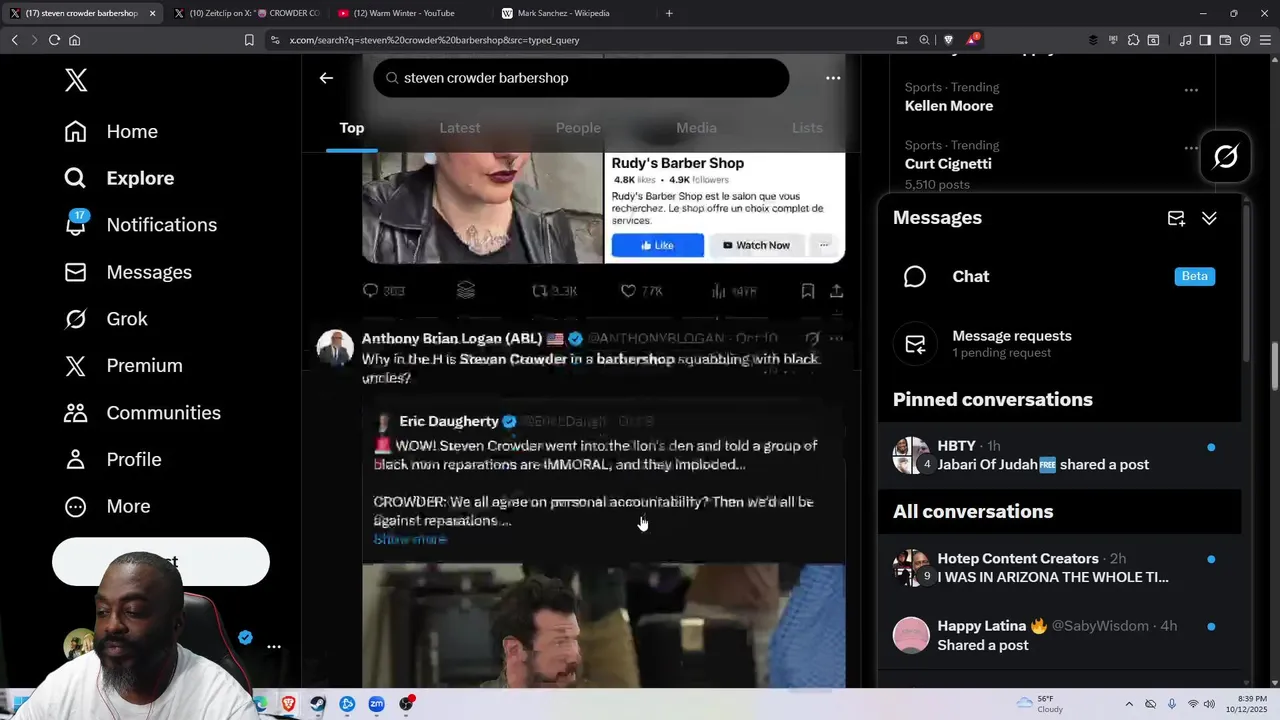This screenshot has width=1280, height=720.
Task: Click the Brave Shields icon
Action: click(949, 40)
